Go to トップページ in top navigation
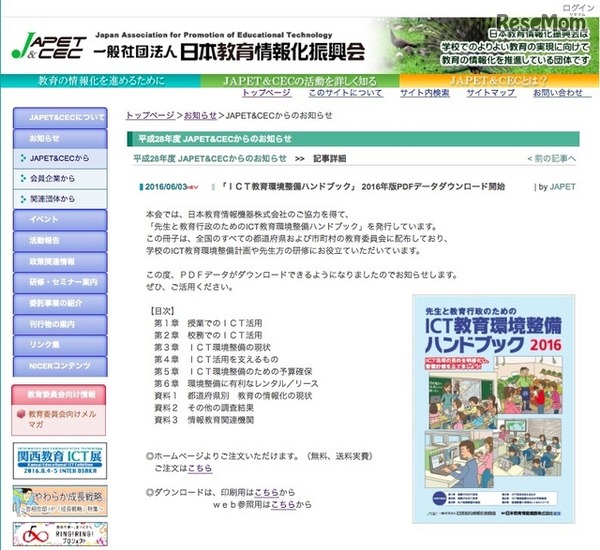 tap(266, 93)
